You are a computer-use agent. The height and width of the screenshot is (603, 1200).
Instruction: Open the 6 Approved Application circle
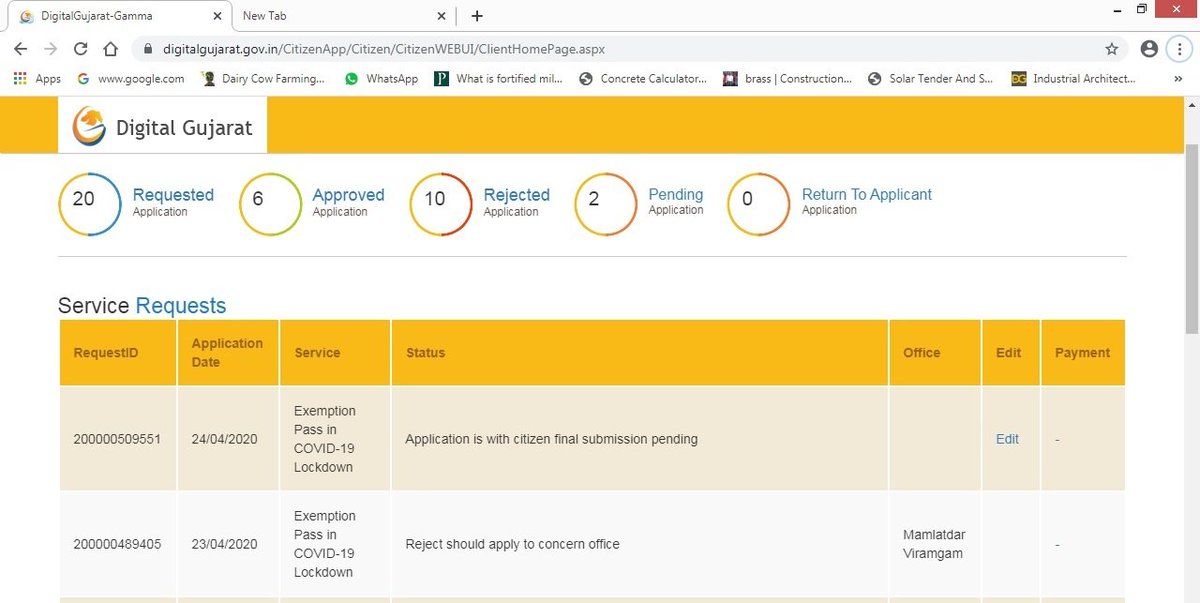[270, 204]
